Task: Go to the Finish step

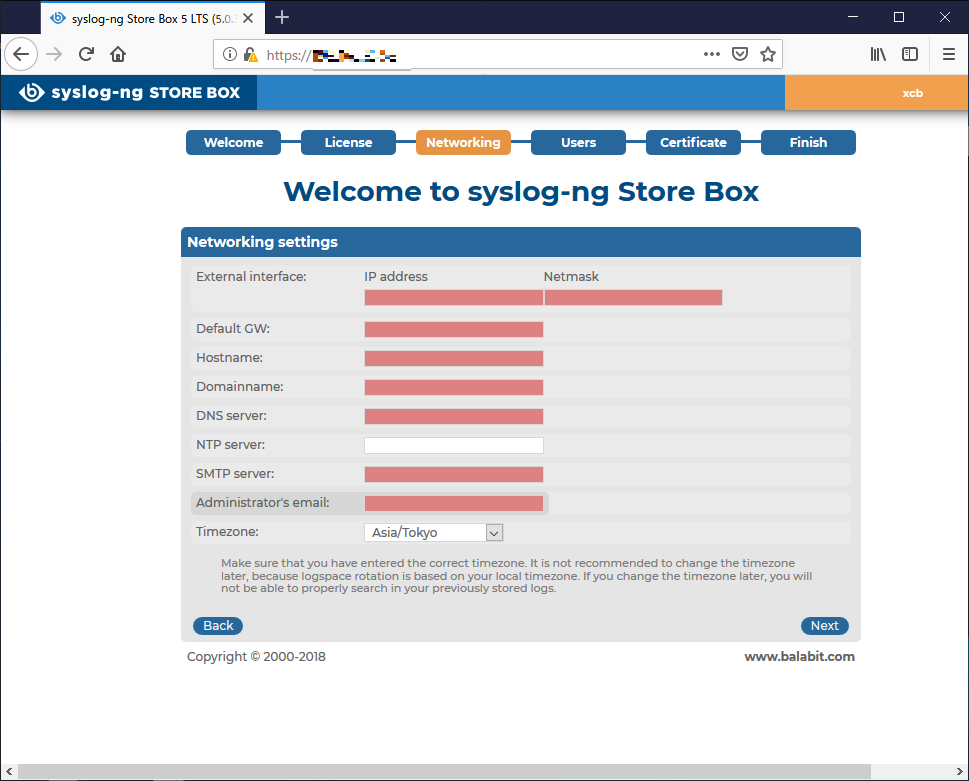Action: click(x=808, y=142)
